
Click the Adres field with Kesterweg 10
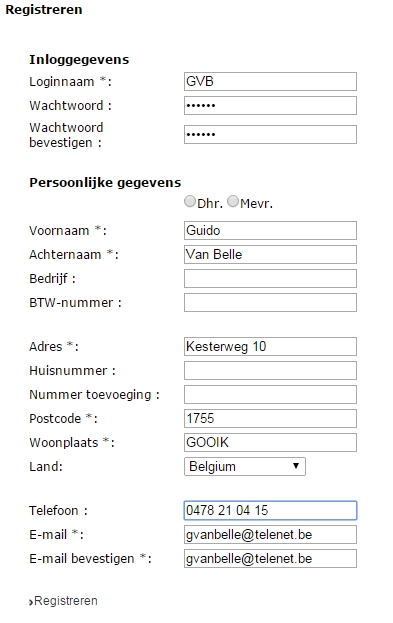click(x=270, y=346)
